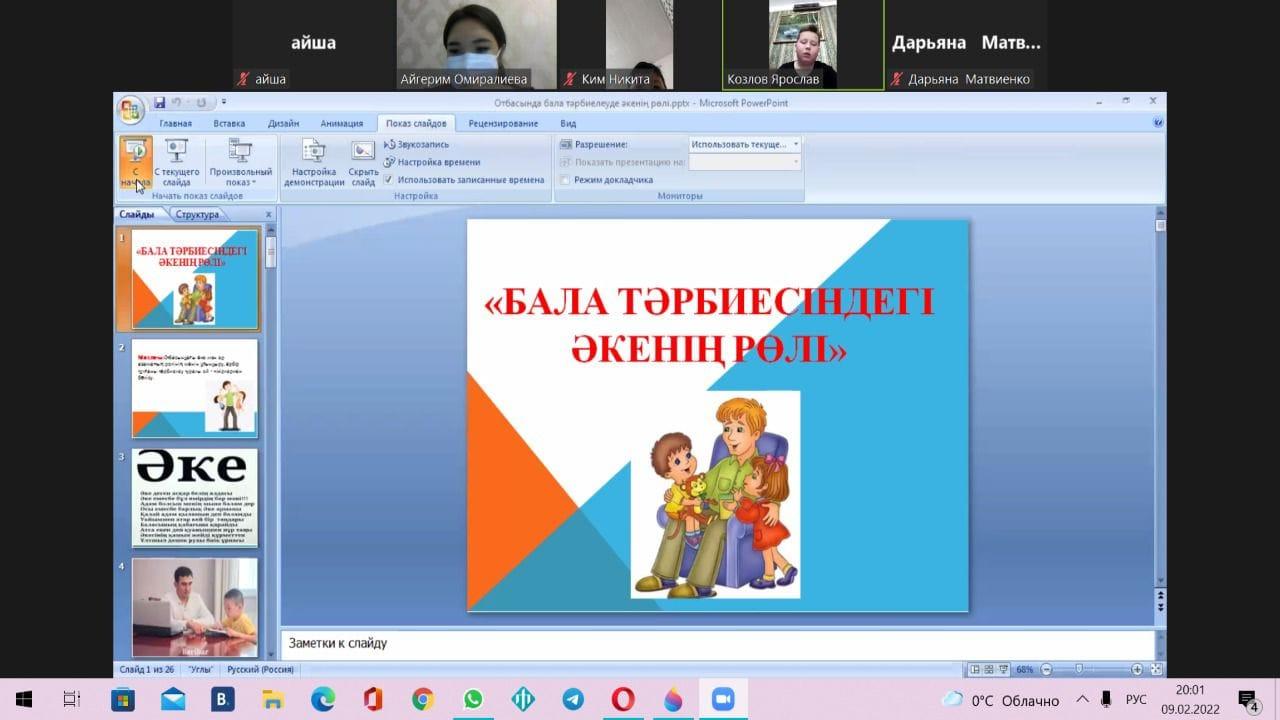Image resolution: width=1280 pixels, height=720 pixels.
Task: Undo the last action
Action: point(176,102)
